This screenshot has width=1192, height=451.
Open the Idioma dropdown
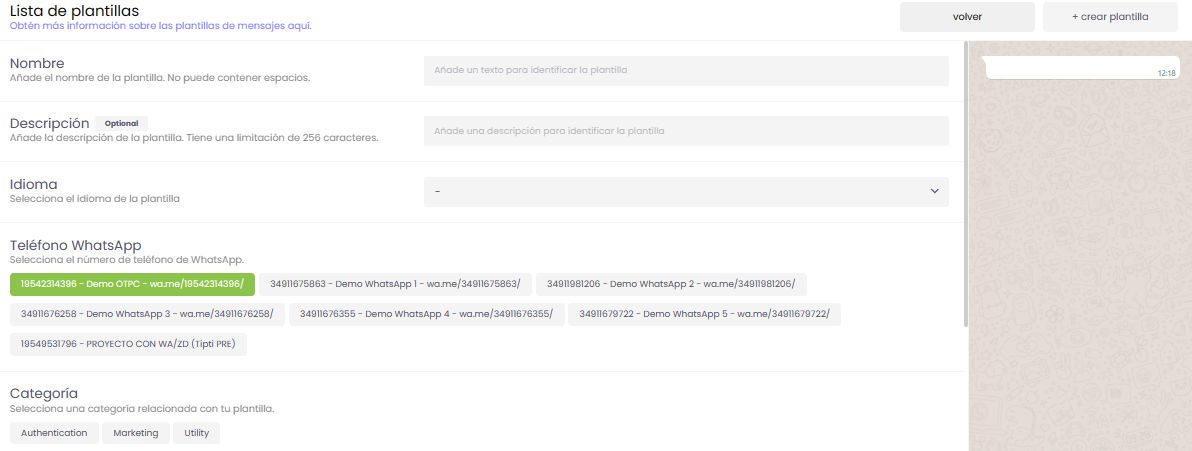pyautogui.click(x=686, y=192)
